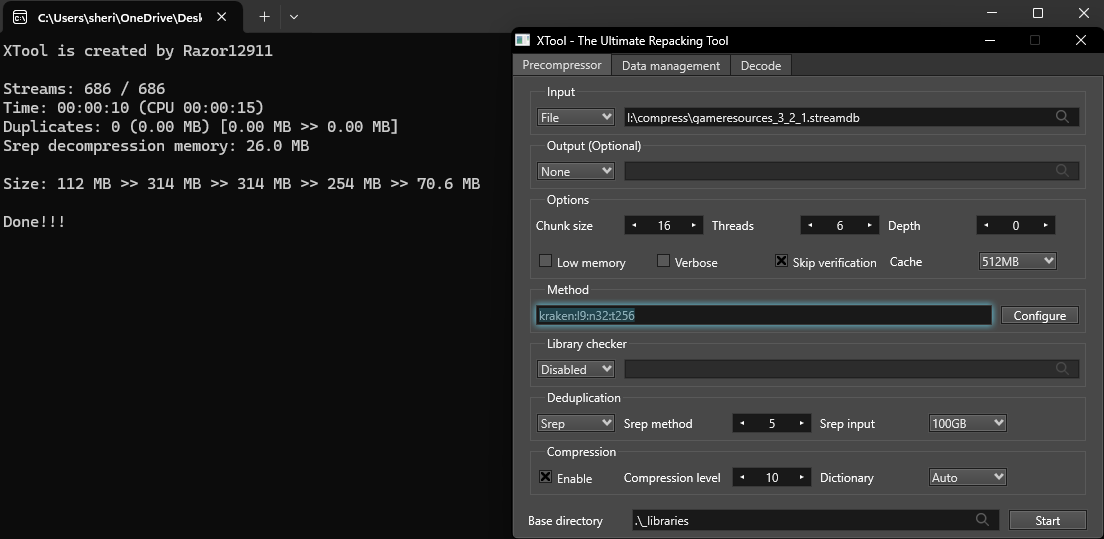Image resolution: width=1104 pixels, height=539 pixels.
Task: Click the Configure button
Action: [1039, 315]
